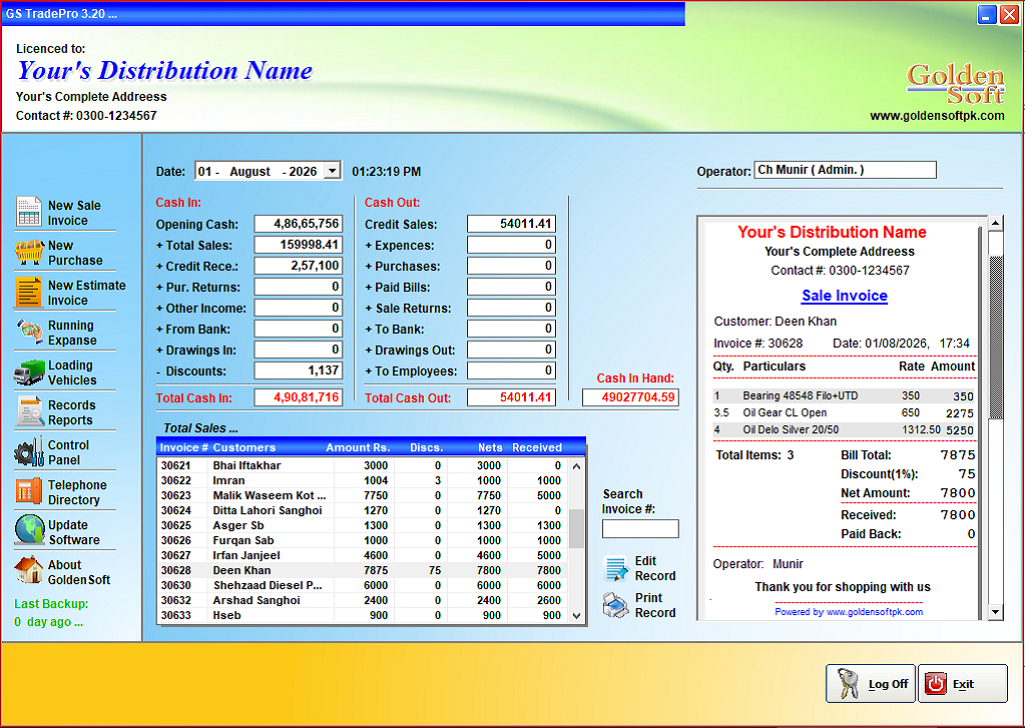Click the Exit button
This screenshot has height=728, width=1025.
pyautogui.click(x=963, y=684)
